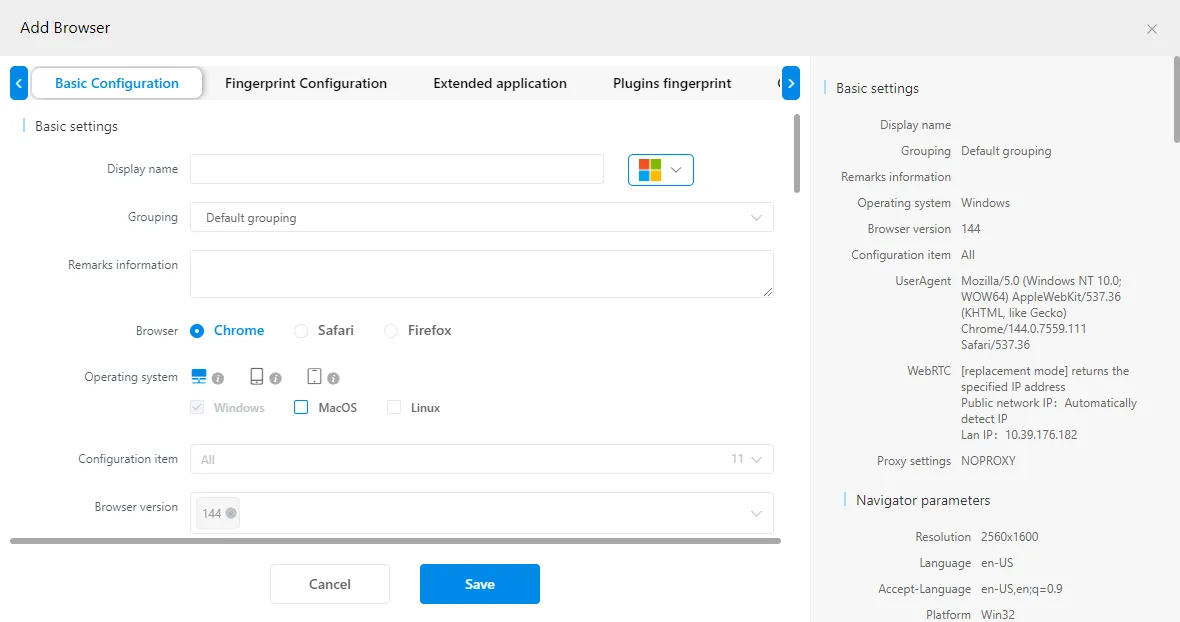Open the Grouping dropdown
Viewport: 1180px width, 622px height.
click(x=481, y=217)
